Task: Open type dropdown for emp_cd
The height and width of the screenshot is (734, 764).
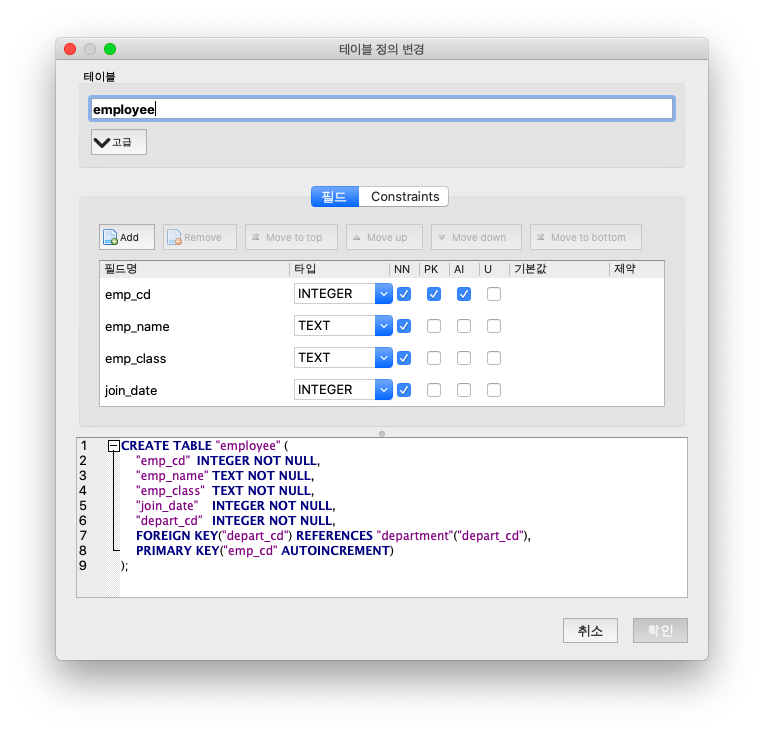Action: pyautogui.click(x=384, y=294)
